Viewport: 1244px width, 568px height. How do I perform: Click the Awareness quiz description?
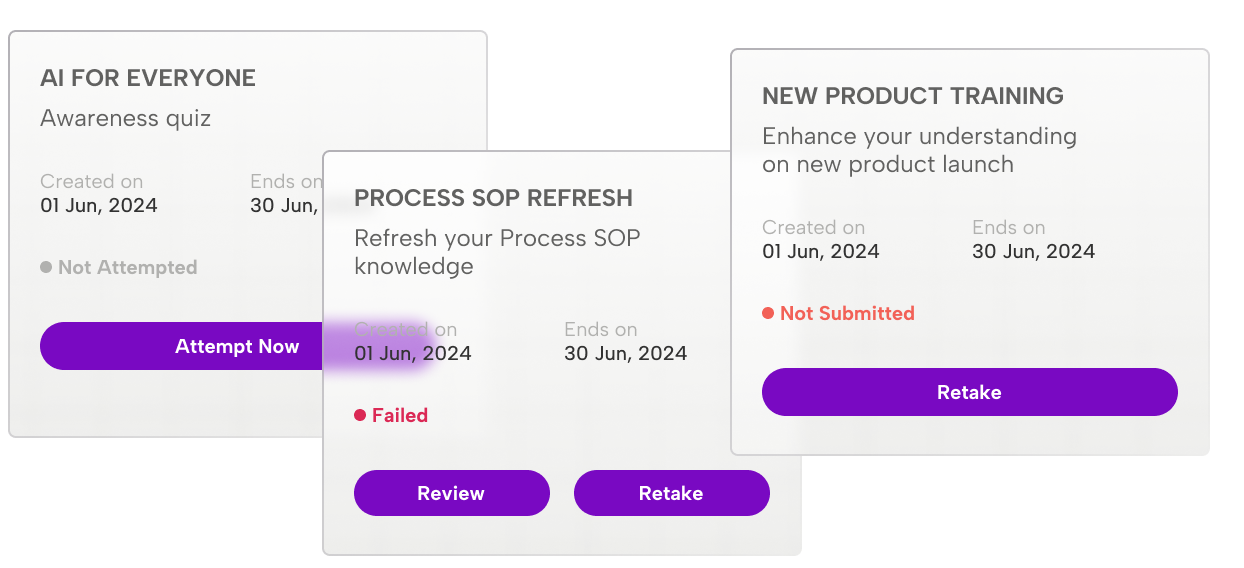coord(125,118)
